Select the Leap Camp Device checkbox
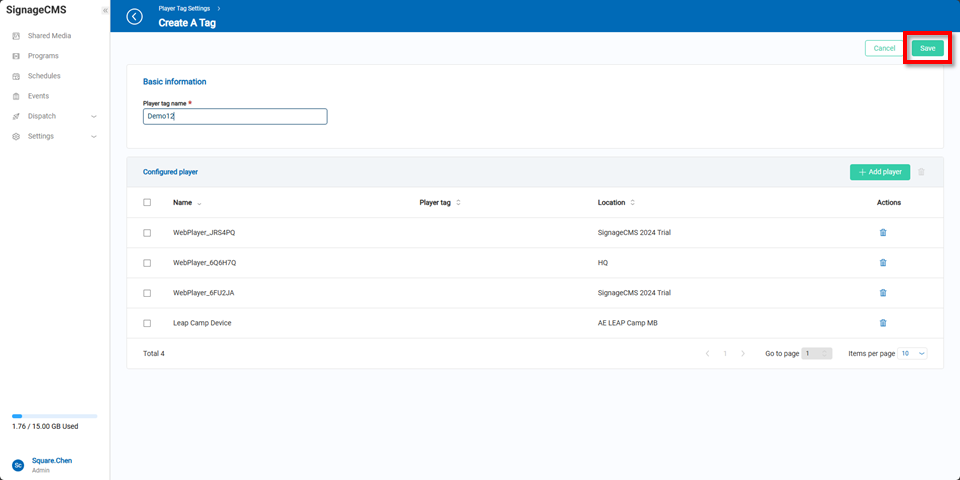 click(x=147, y=323)
